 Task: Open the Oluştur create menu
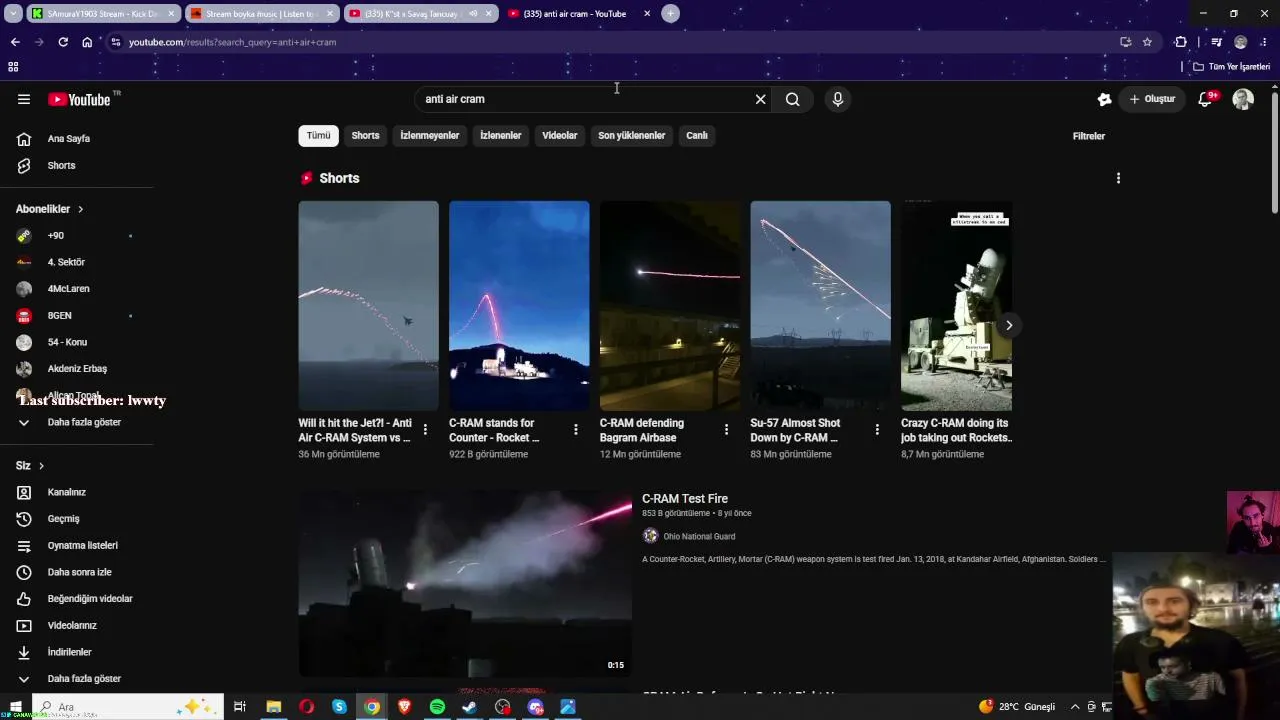(1152, 99)
